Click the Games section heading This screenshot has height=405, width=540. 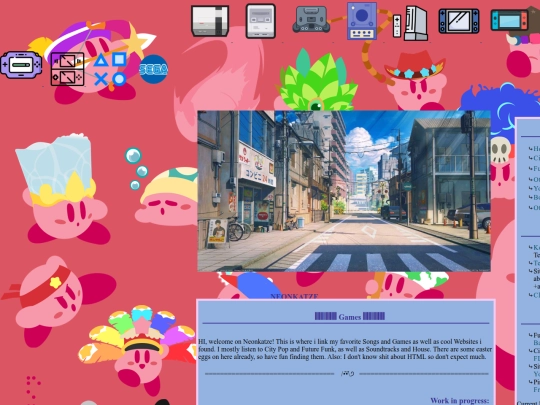tap(350, 316)
